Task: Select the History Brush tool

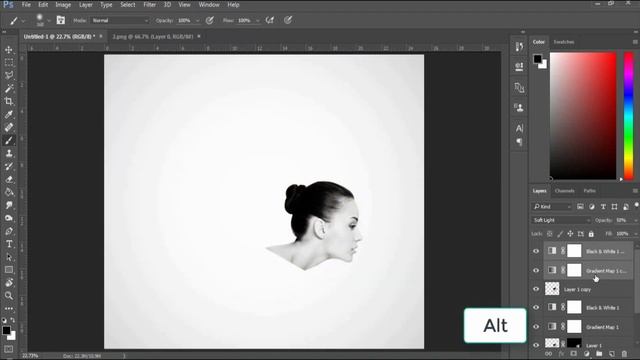Action: tap(9, 166)
